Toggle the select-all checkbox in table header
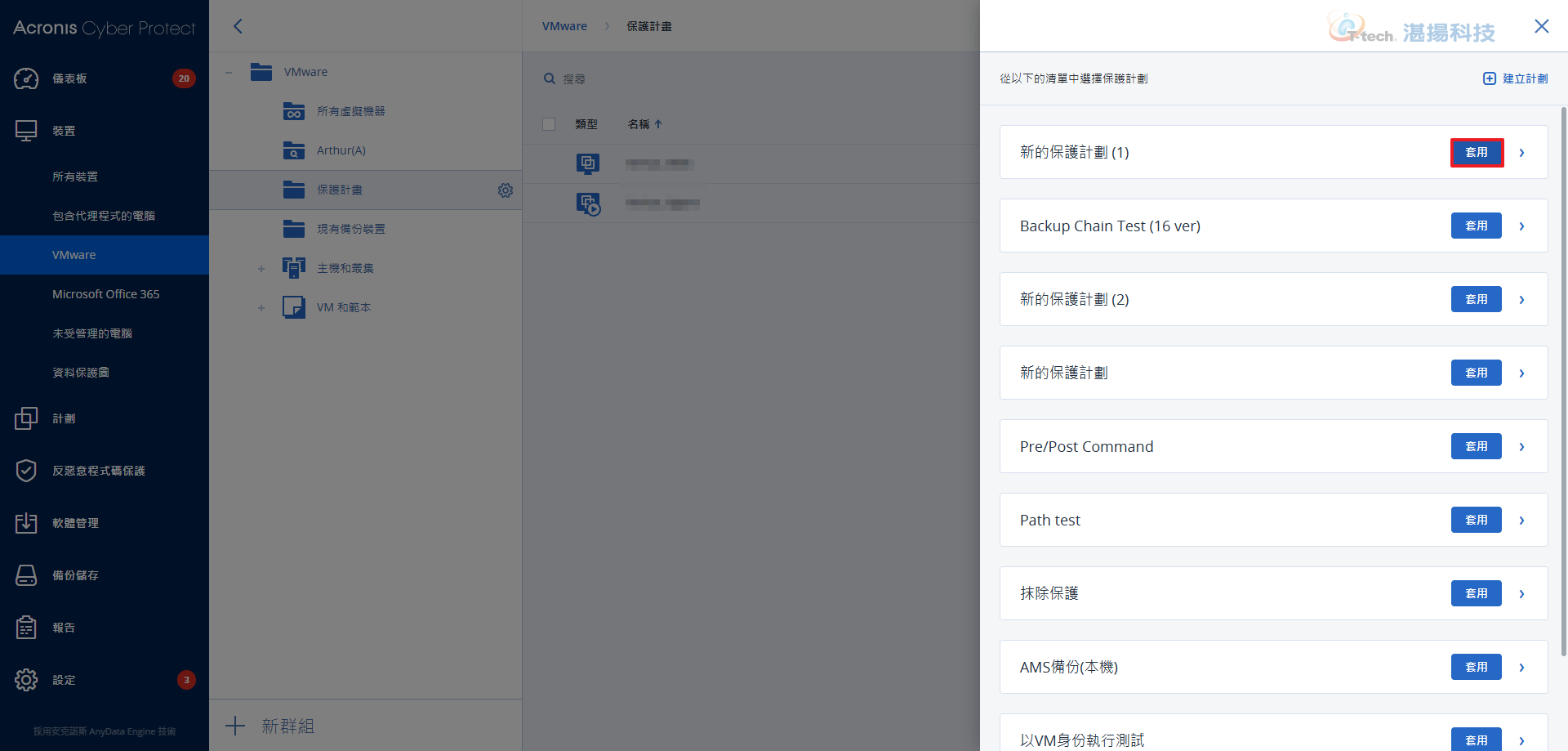1568x751 pixels. 549,124
